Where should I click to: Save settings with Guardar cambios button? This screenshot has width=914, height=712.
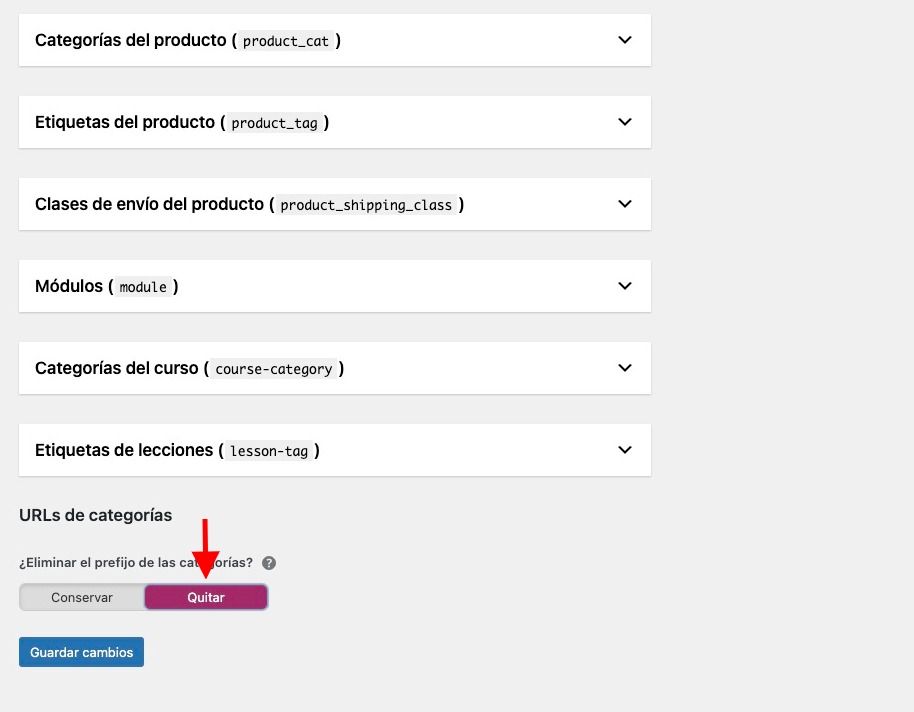click(x=82, y=652)
